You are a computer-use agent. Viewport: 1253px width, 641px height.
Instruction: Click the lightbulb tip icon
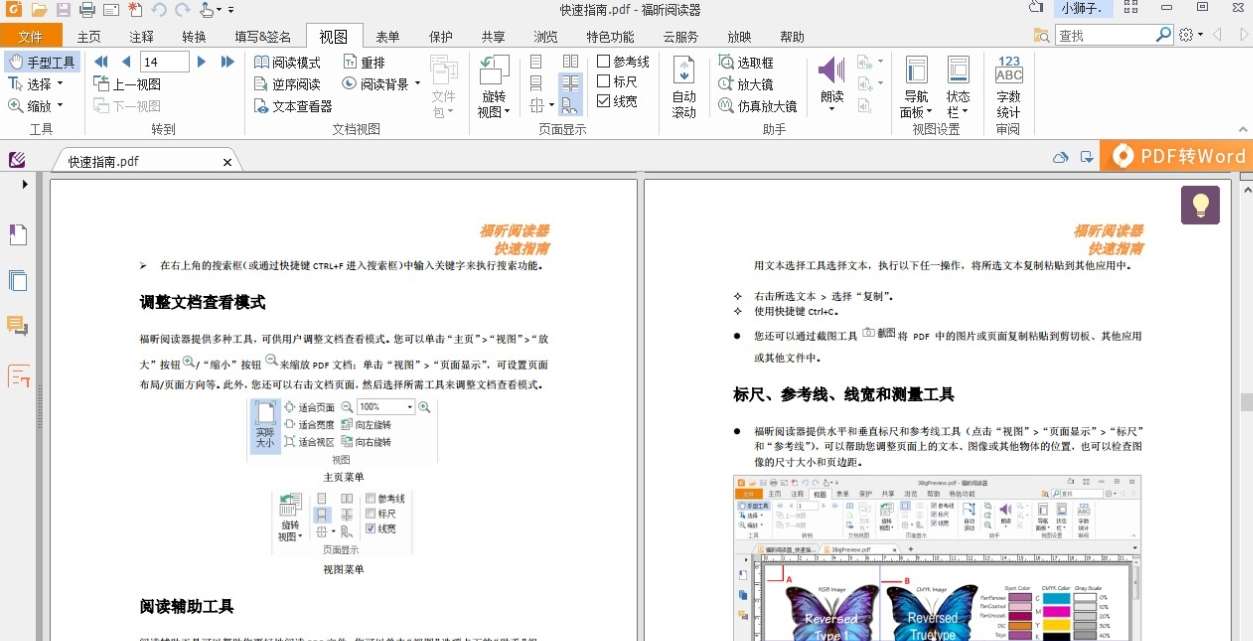[1200, 204]
